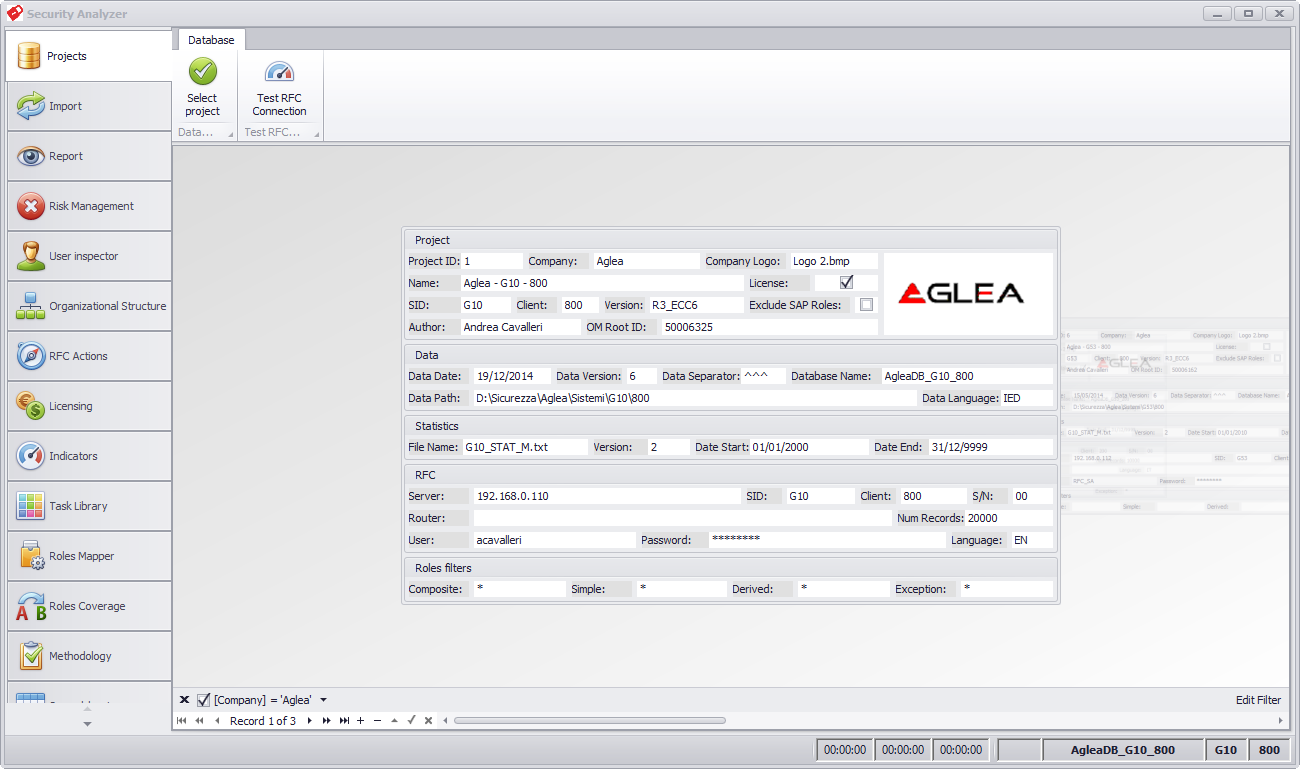
Task: Enable Exclude SAP Roles checkbox
Action: [x=866, y=305]
